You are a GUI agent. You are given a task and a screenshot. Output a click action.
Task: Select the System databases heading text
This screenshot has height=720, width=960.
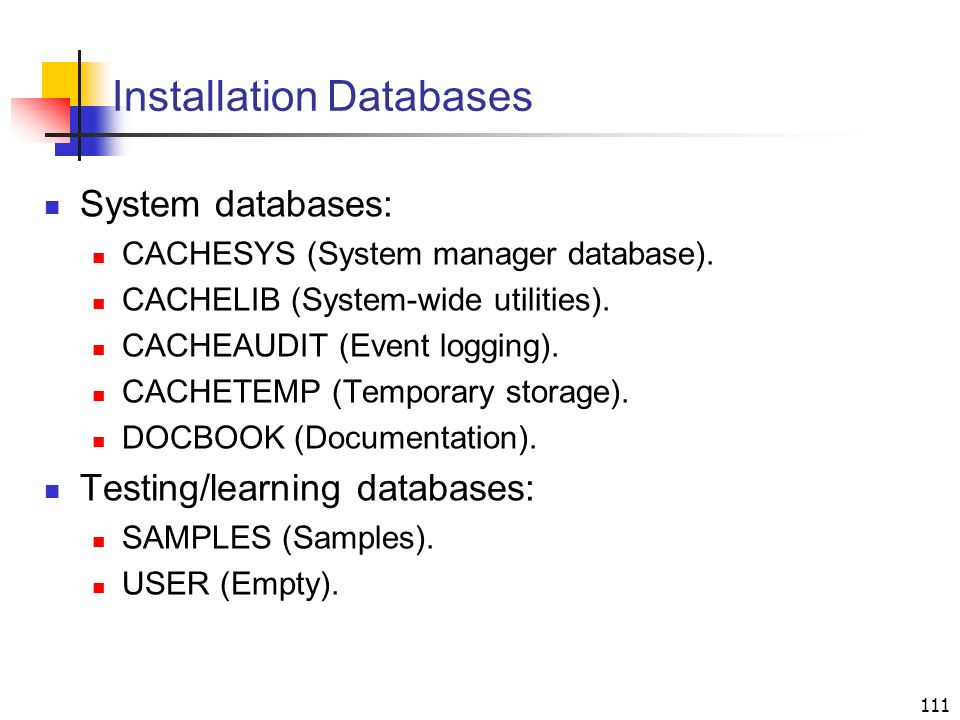point(236,204)
